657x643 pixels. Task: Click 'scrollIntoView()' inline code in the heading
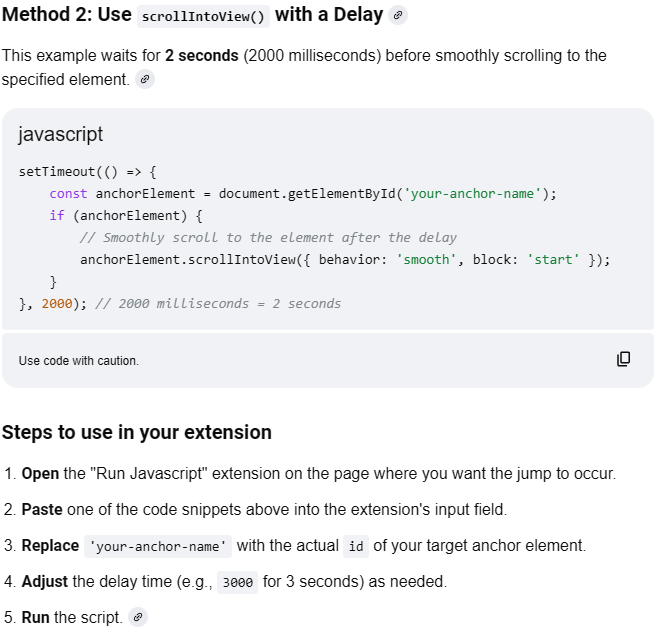pyautogui.click(x=203, y=17)
